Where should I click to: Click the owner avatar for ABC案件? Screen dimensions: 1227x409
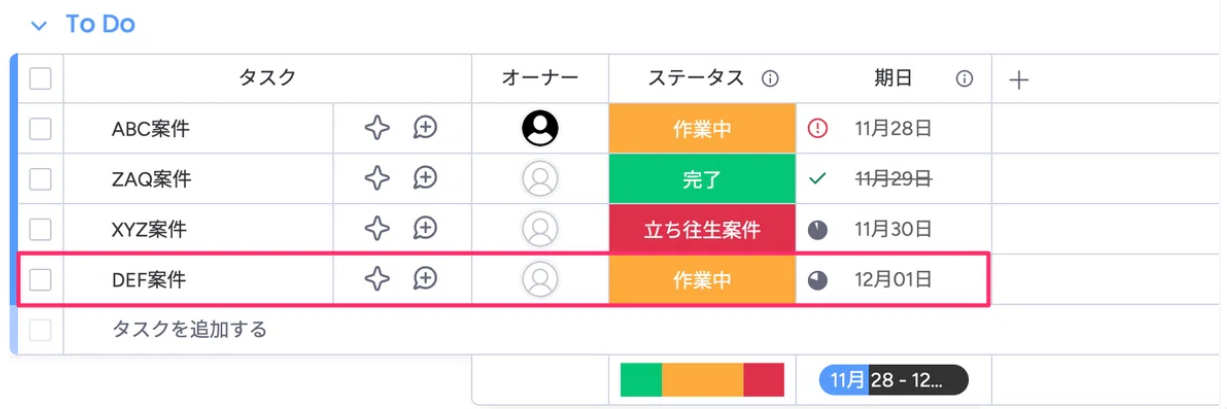pos(540,128)
